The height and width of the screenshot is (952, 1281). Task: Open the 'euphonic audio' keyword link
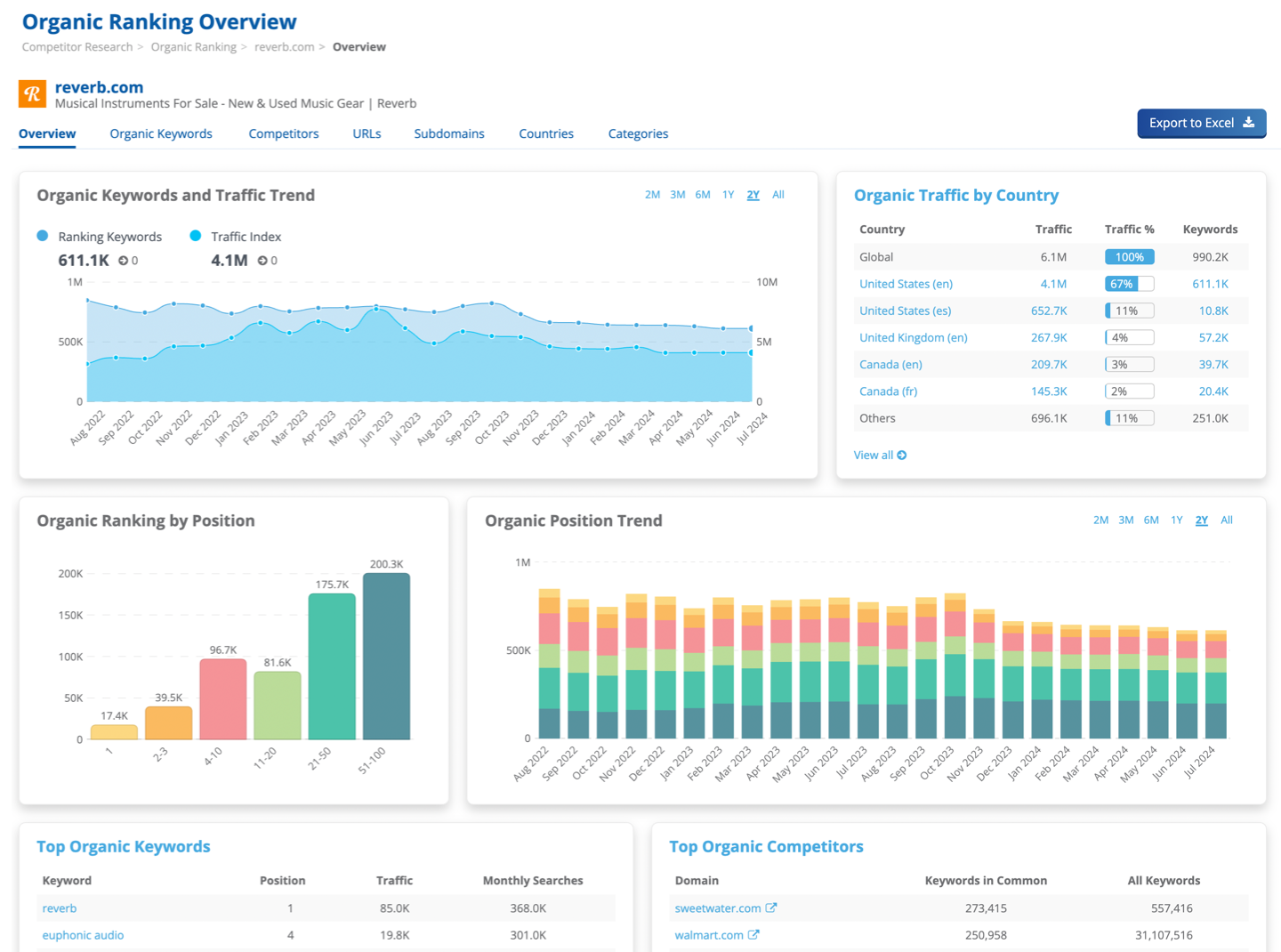pyautogui.click(x=83, y=935)
